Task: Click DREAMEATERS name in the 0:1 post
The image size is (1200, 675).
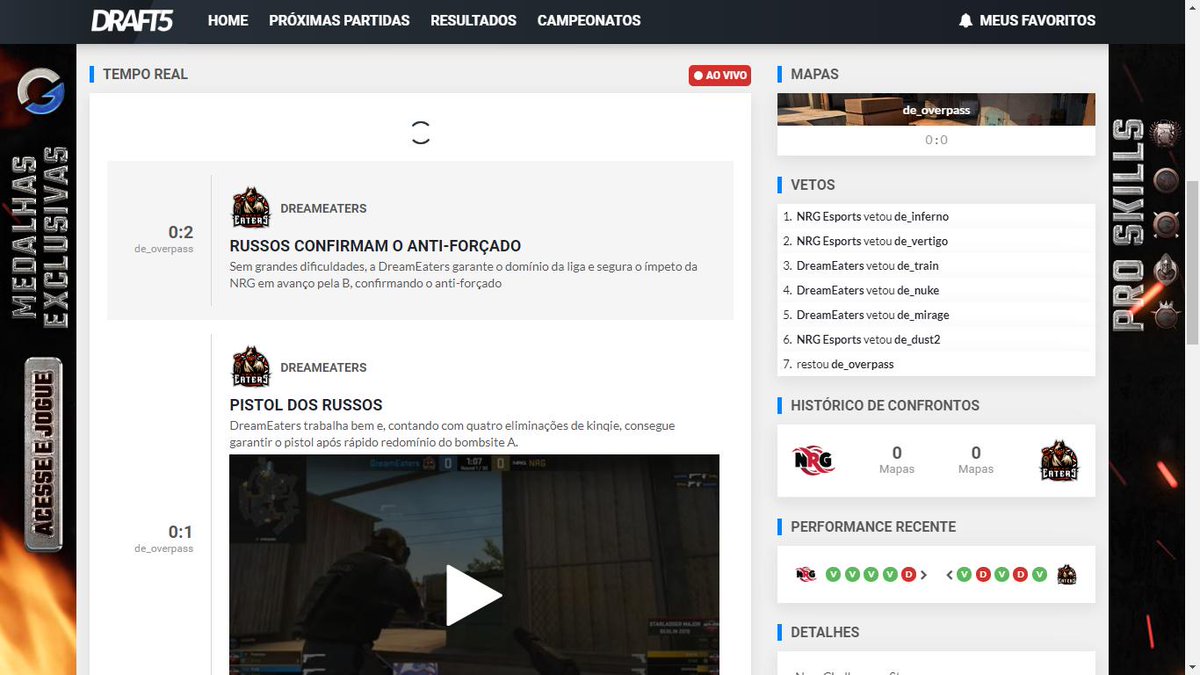Action: point(323,367)
